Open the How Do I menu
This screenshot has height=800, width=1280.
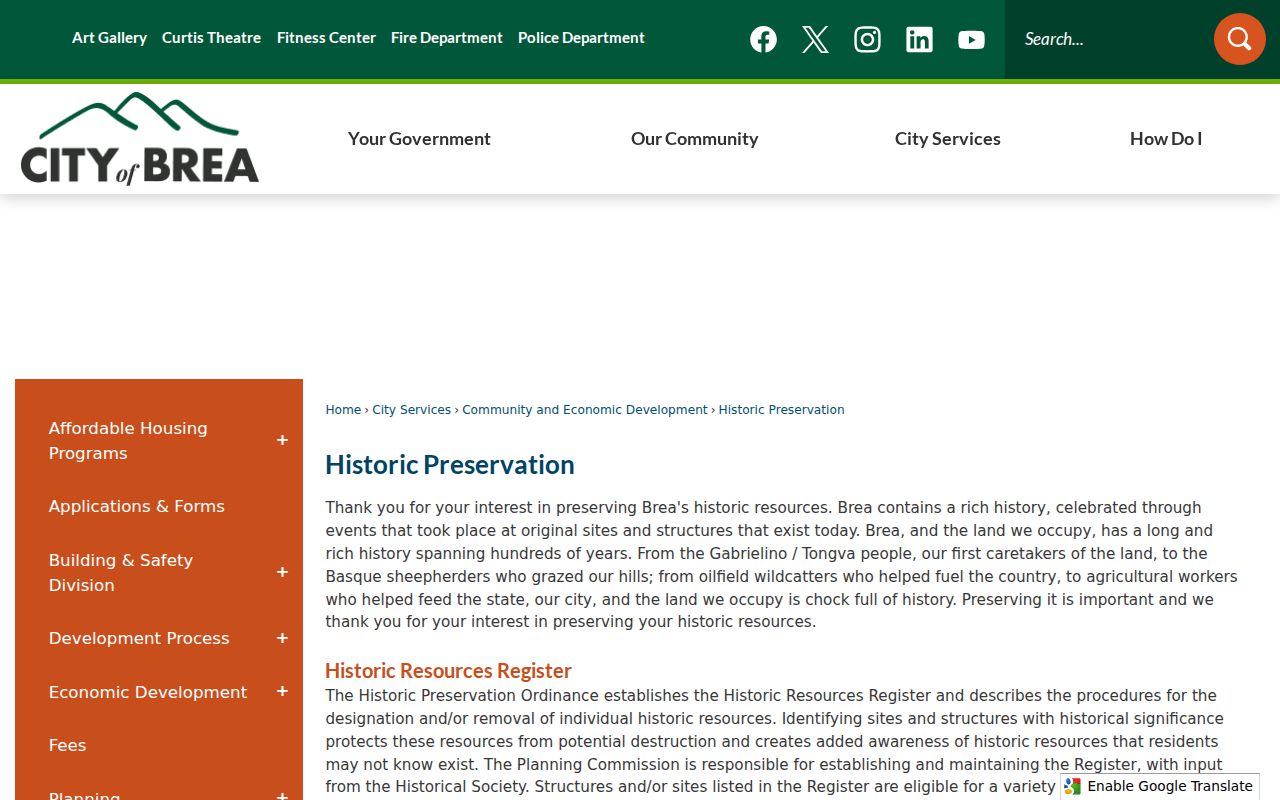pyautogui.click(x=1166, y=139)
